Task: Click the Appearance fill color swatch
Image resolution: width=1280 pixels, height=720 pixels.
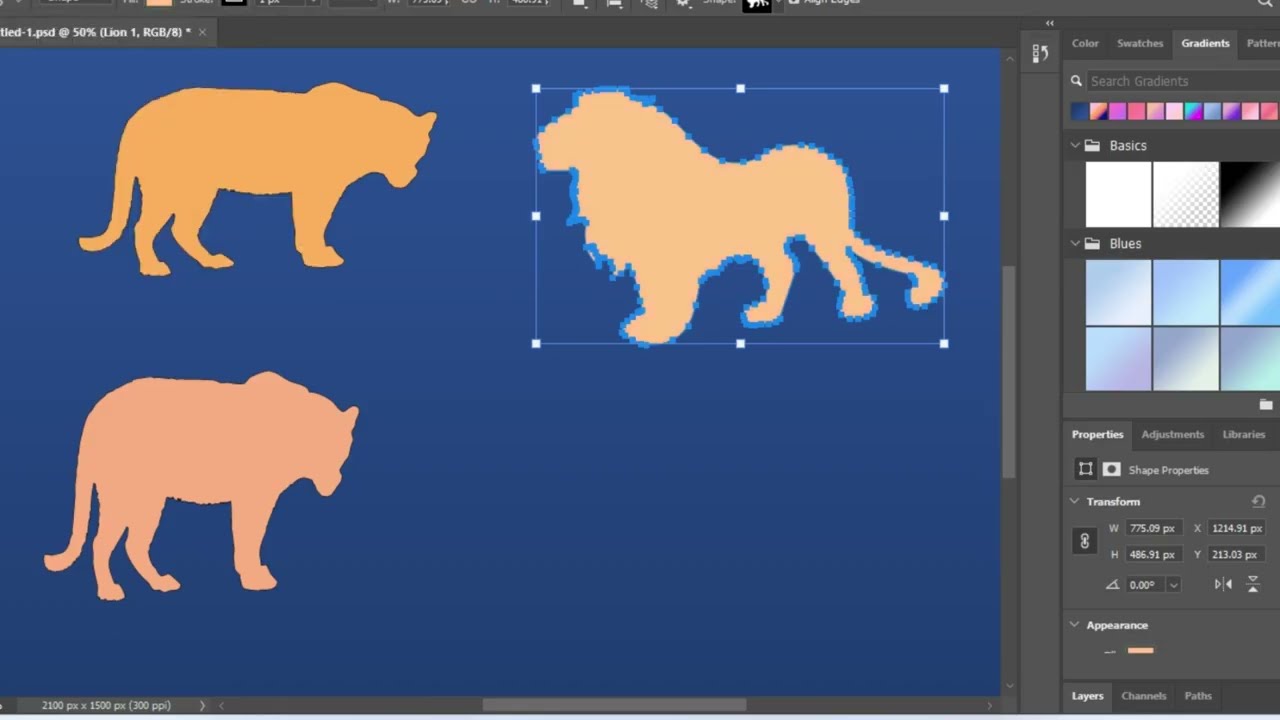Action: pos(1140,651)
